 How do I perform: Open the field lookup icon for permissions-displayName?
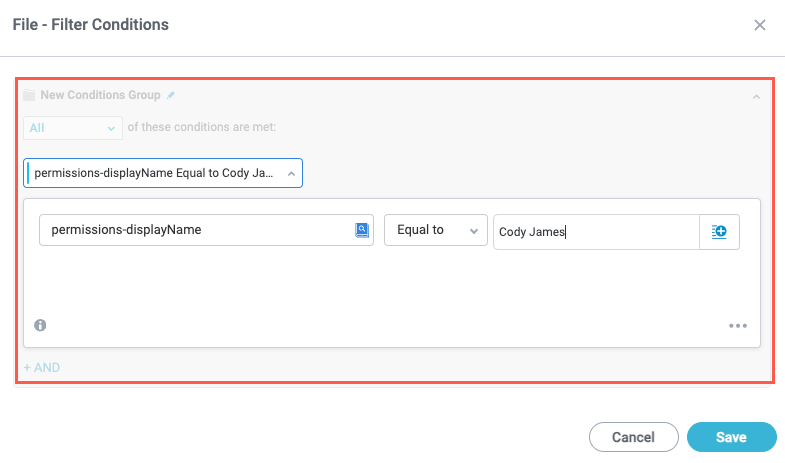pos(362,230)
